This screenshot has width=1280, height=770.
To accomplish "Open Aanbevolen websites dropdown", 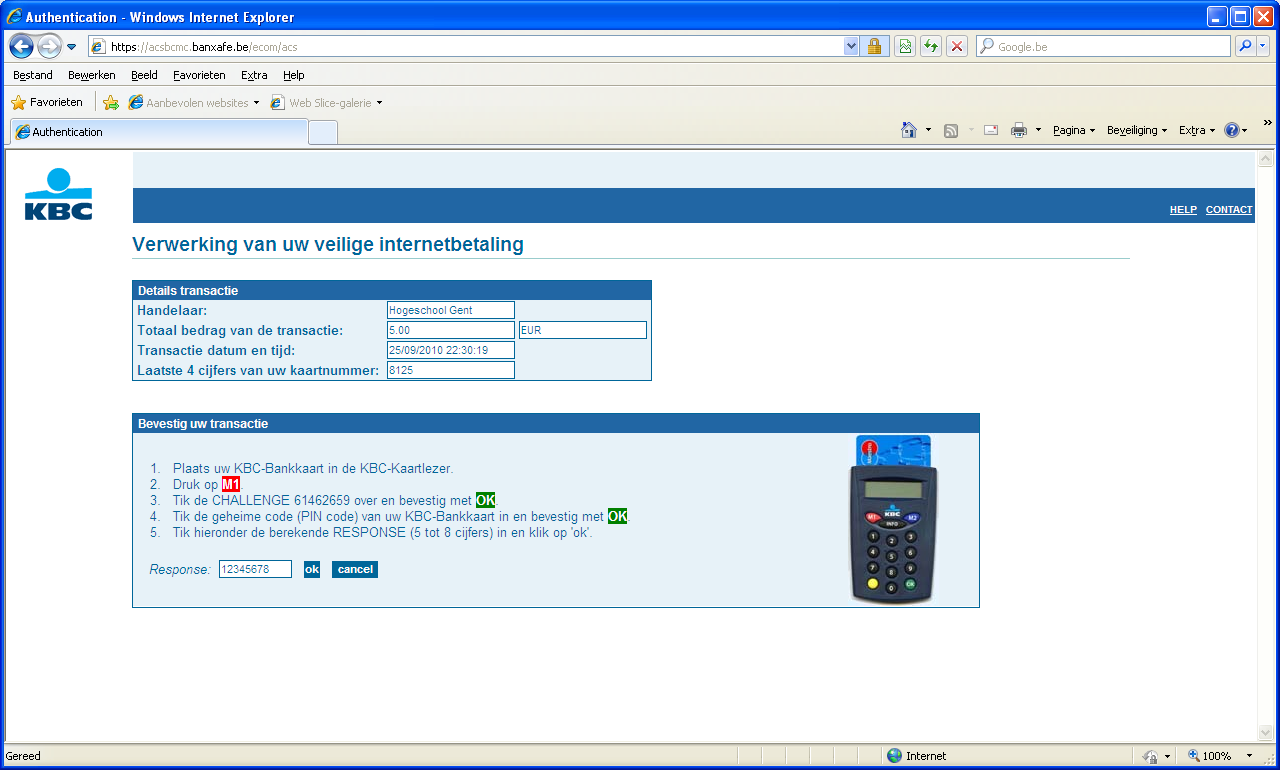I will 193,102.
